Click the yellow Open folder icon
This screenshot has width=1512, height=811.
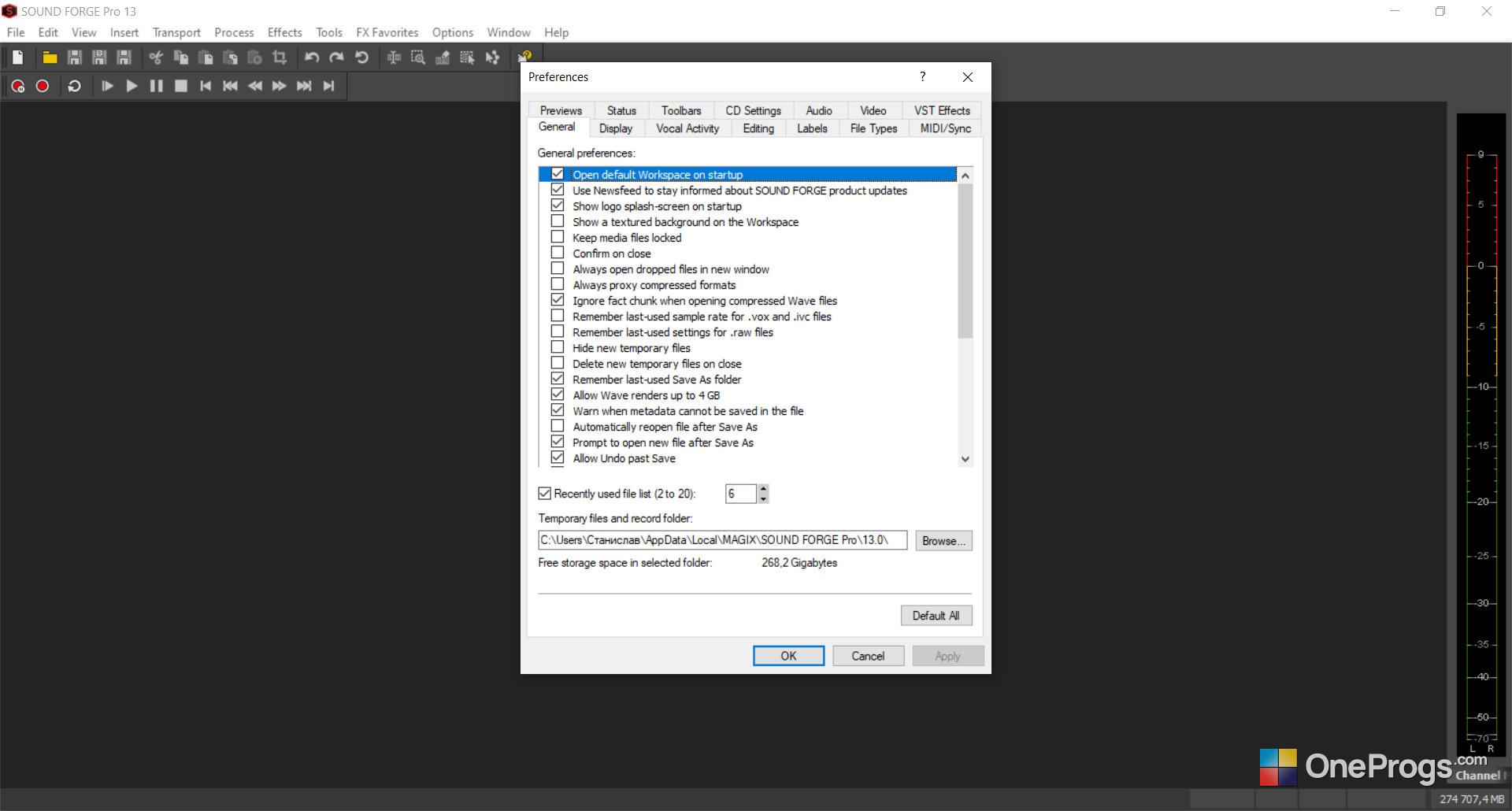click(x=50, y=57)
